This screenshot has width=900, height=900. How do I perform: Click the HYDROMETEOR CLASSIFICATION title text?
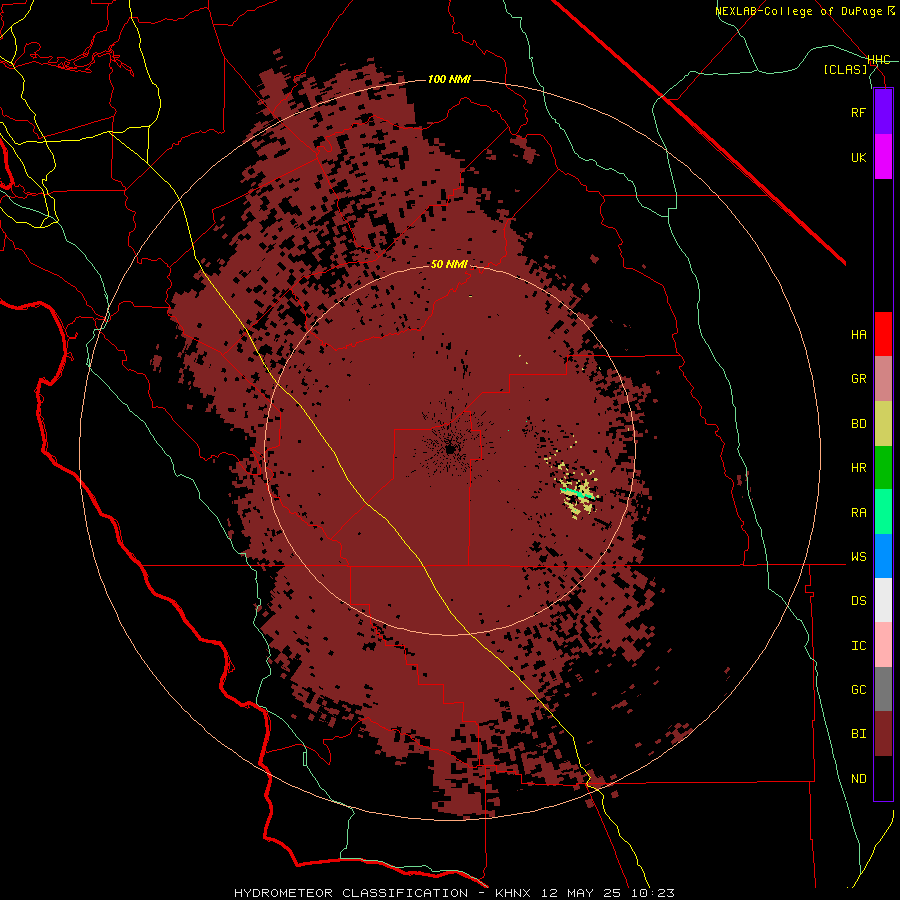click(351, 893)
